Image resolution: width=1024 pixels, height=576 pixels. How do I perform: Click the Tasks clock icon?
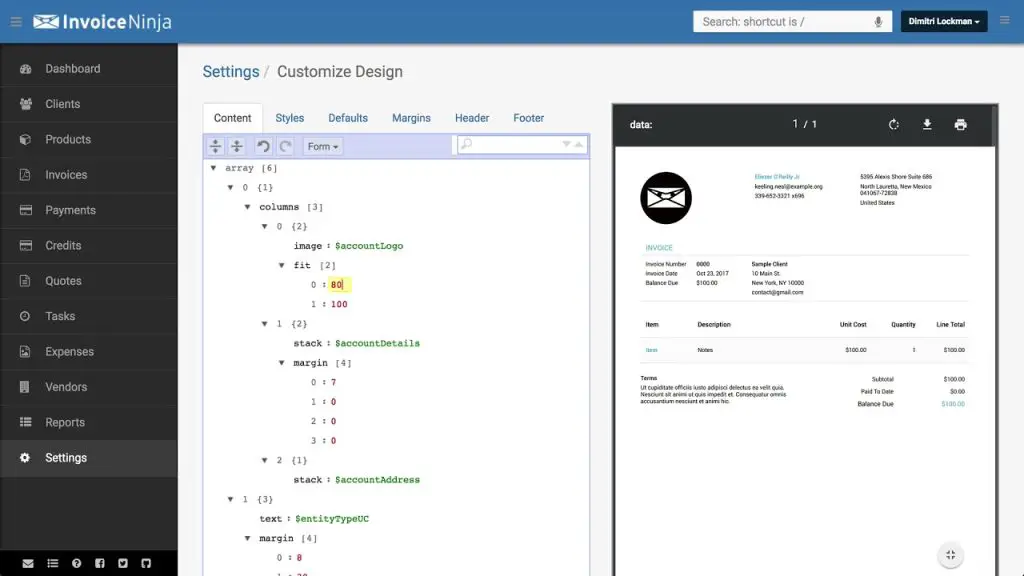25,315
